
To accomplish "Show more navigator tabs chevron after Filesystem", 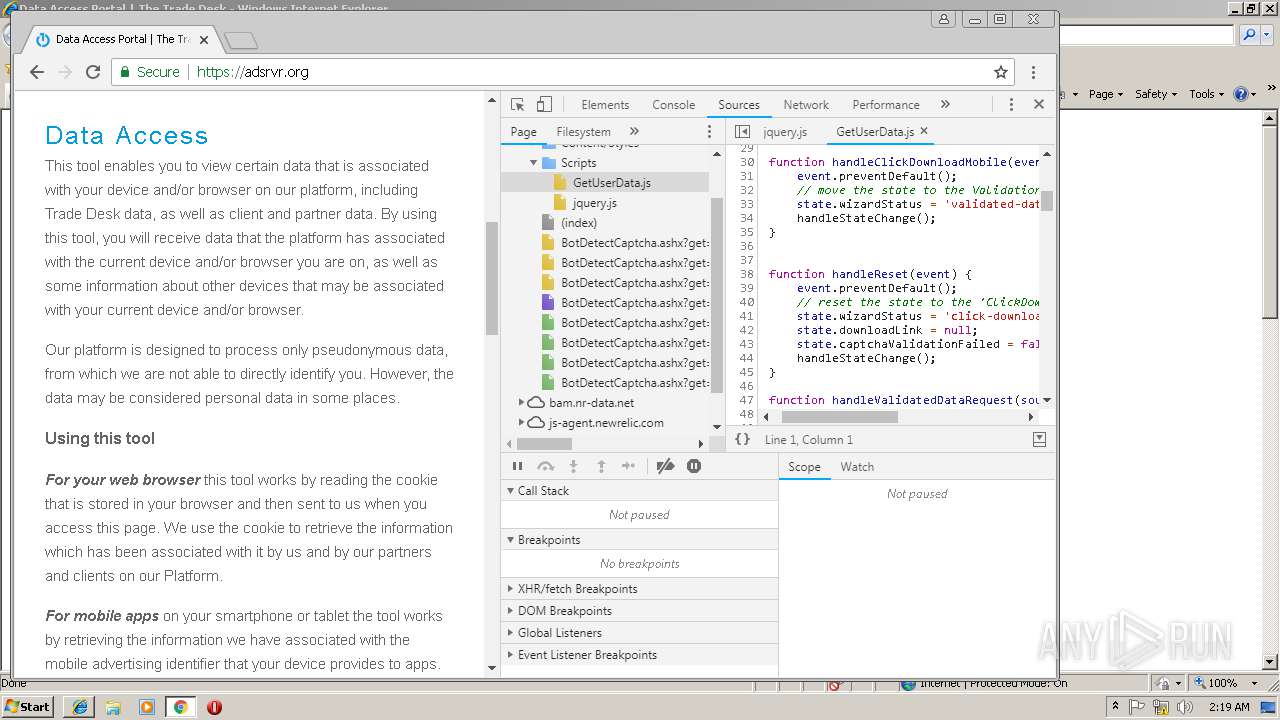I will (634, 131).
